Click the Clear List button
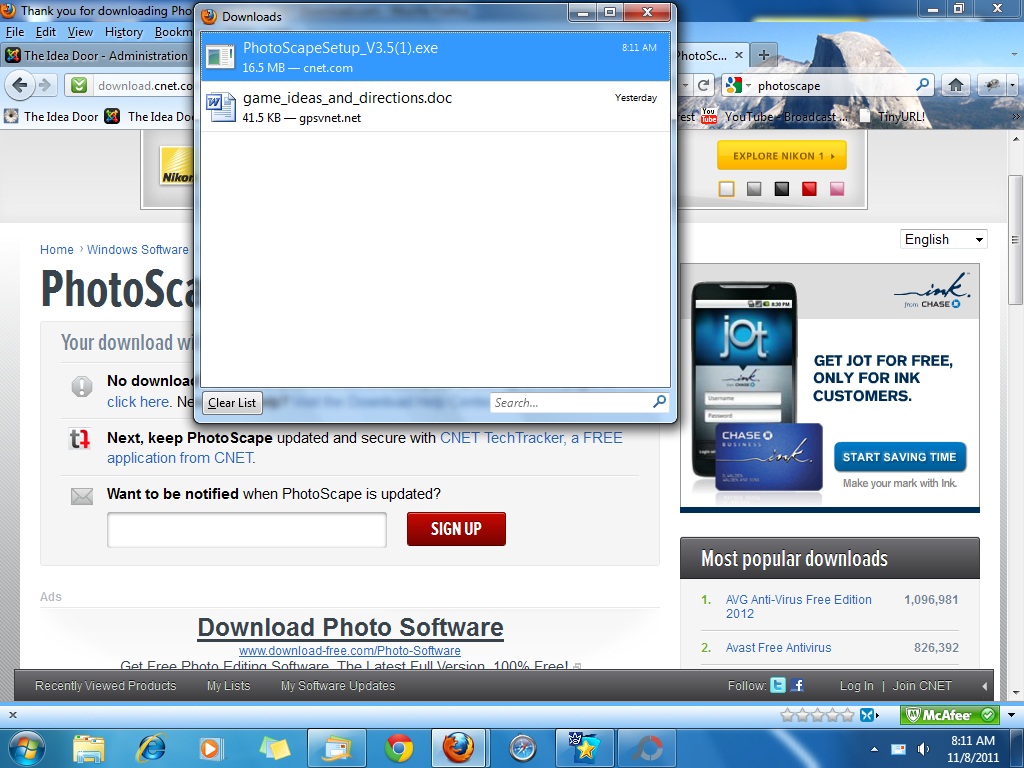 232,403
